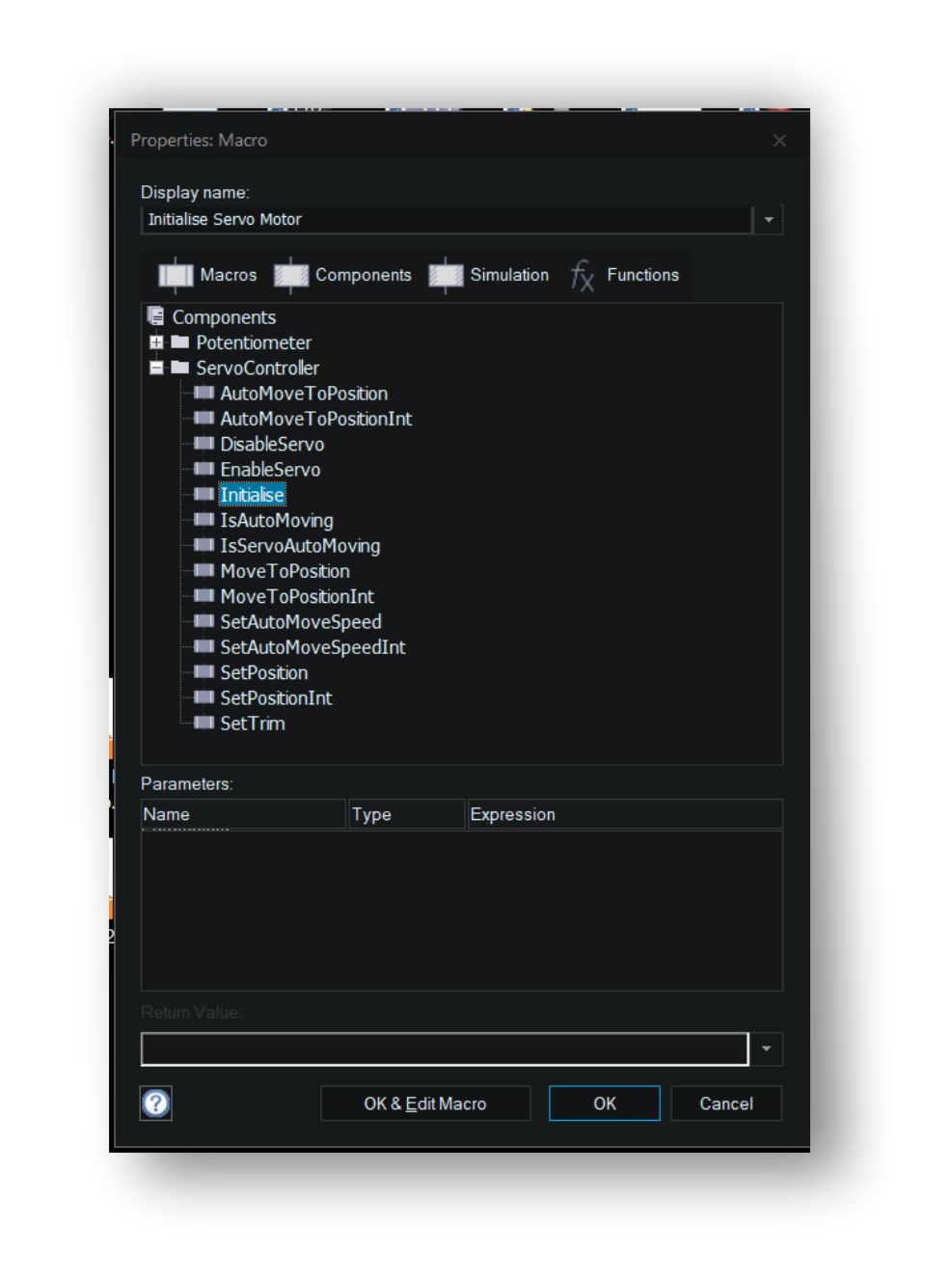952x1283 pixels.
Task: Select the AutoMoveToPositionInt macro label
Action: tap(315, 419)
